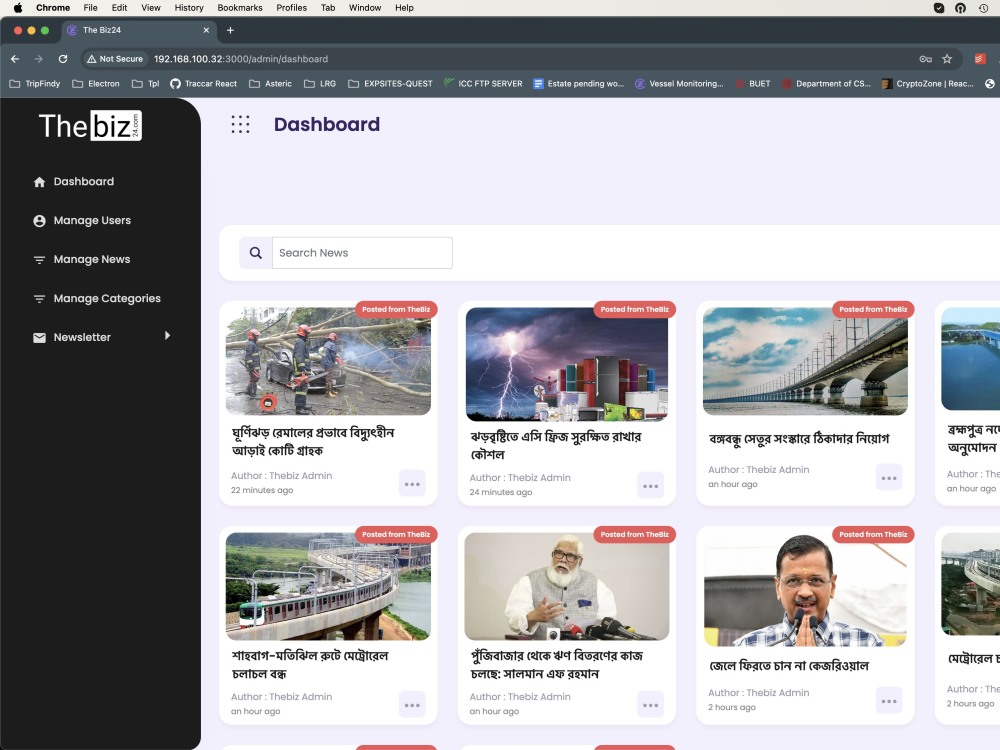
Task: Open the red Chrome extension icon
Action: 980,59
